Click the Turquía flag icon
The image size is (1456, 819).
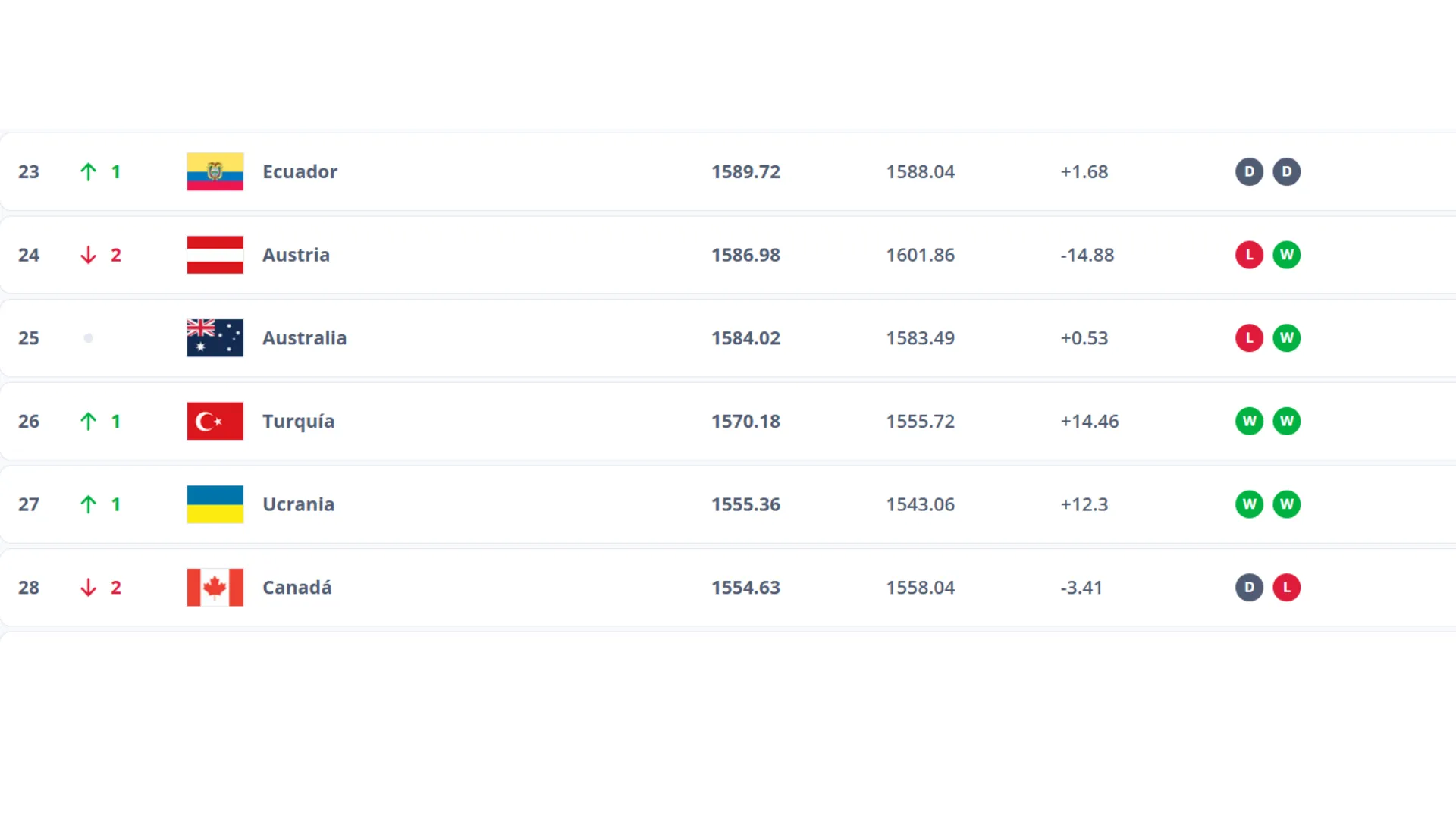(215, 421)
